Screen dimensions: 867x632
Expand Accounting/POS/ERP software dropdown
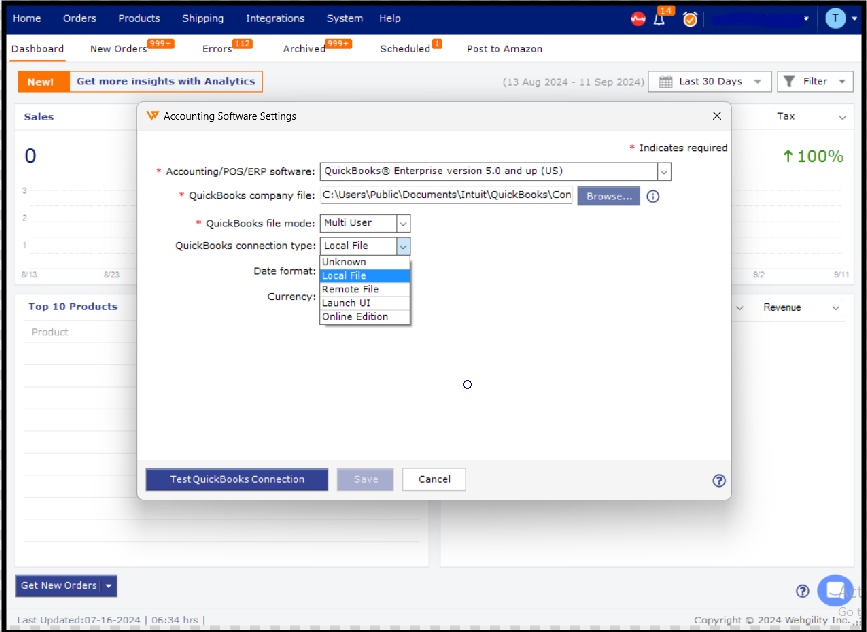point(664,172)
